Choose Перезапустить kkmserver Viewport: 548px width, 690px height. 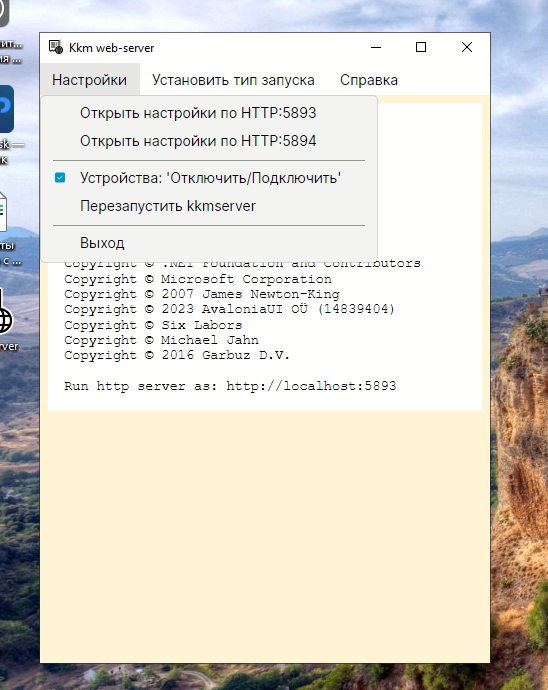209,206
